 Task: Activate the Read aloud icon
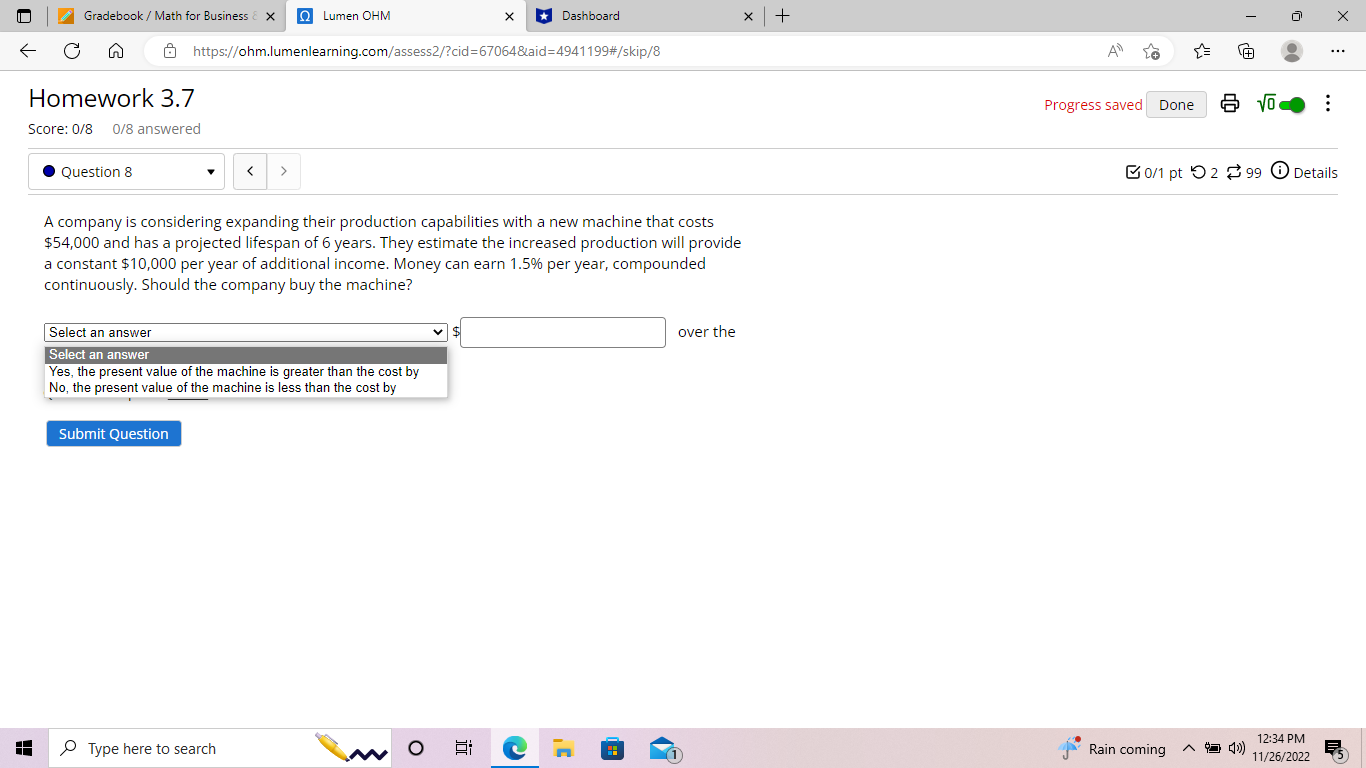[x=1113, y=51]
